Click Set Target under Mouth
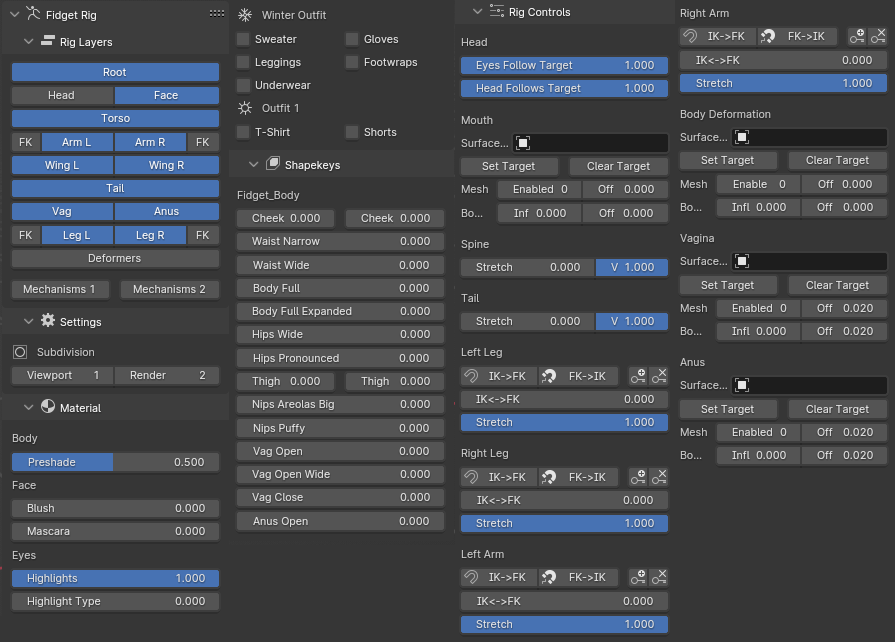 (509, 166)
